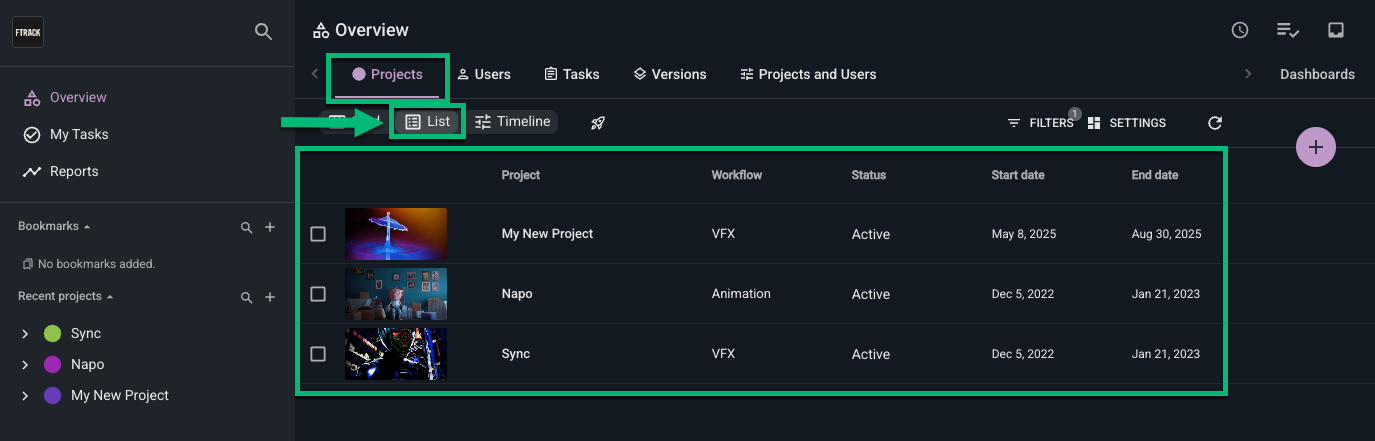Open the inbox icon in the top bar
The image size is (1375, 441).
coord(1335,30)
